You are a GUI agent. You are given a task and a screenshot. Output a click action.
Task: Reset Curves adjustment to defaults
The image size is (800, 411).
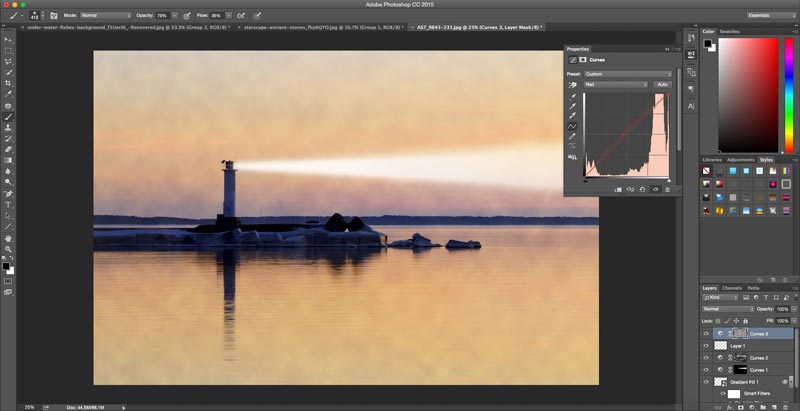[642, 190]
